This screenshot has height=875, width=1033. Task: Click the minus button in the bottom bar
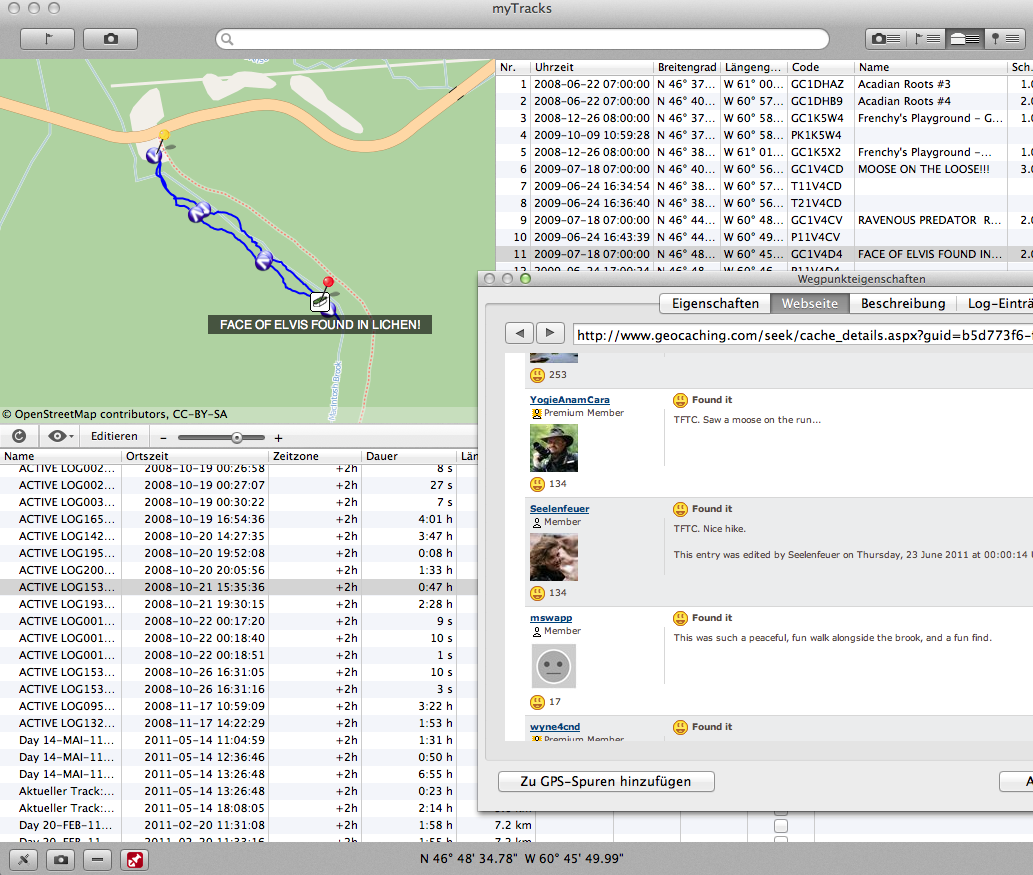98,859
